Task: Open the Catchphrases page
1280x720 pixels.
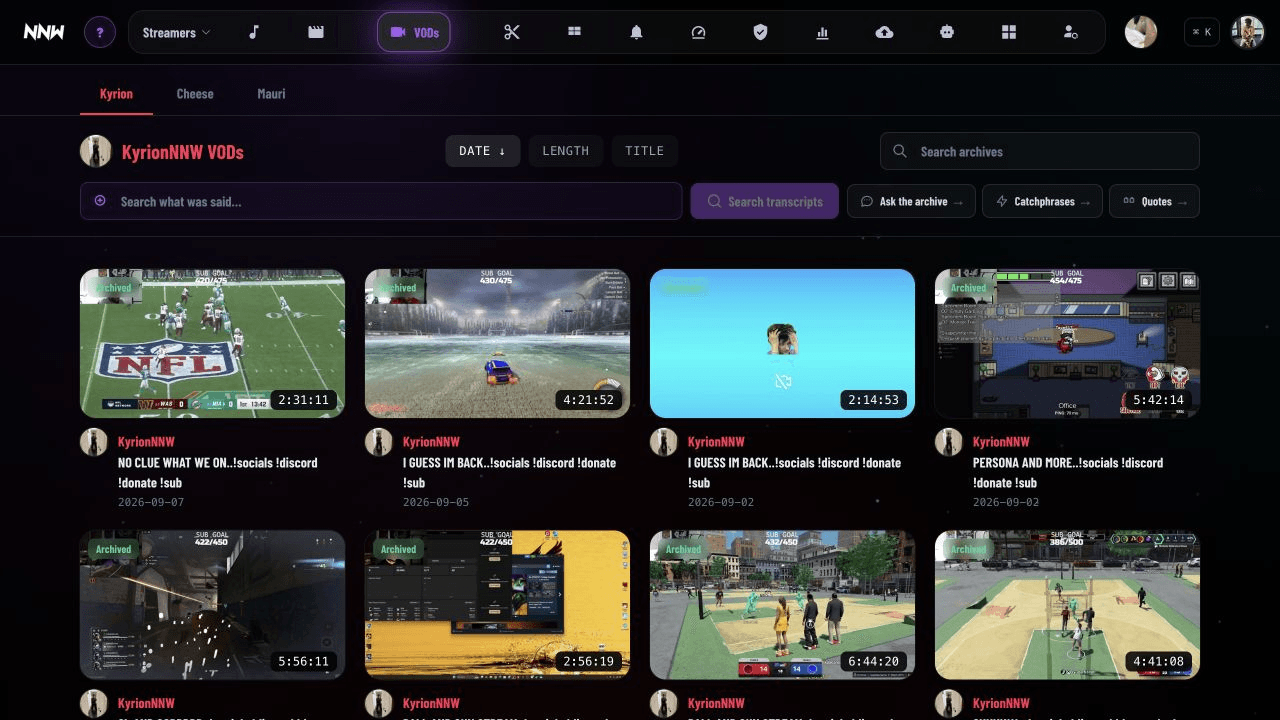Action: 1042,201
